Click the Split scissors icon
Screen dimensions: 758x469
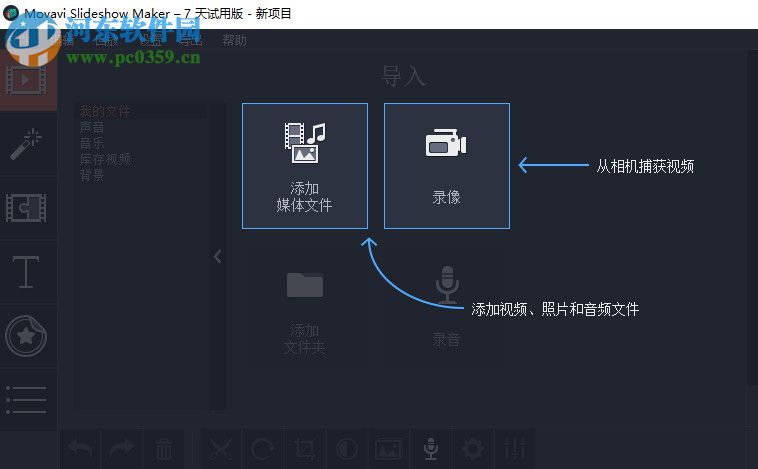pos(220,449)
